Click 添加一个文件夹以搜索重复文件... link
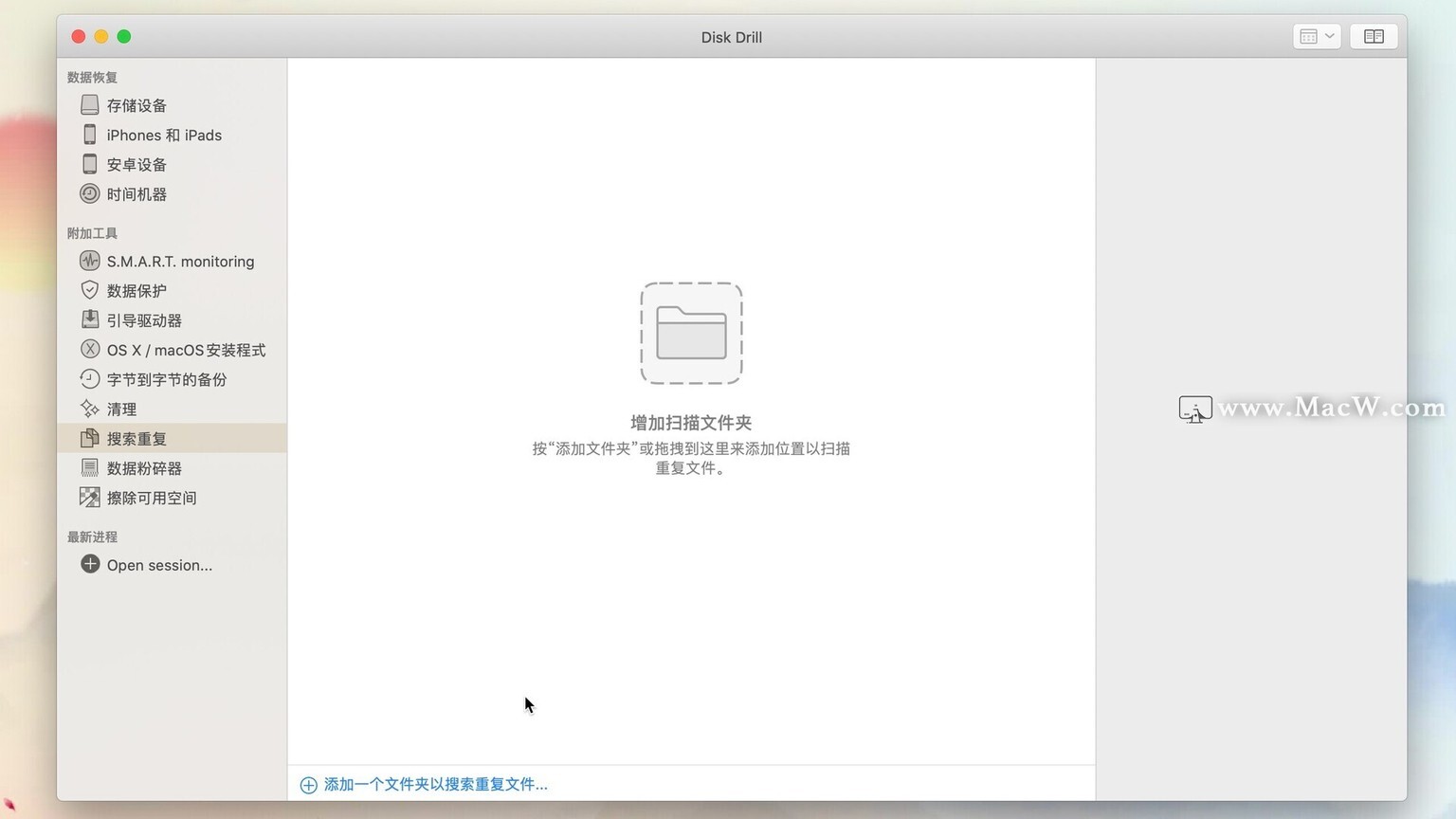Screen dimensions: 1456x819 coord(435,784)
